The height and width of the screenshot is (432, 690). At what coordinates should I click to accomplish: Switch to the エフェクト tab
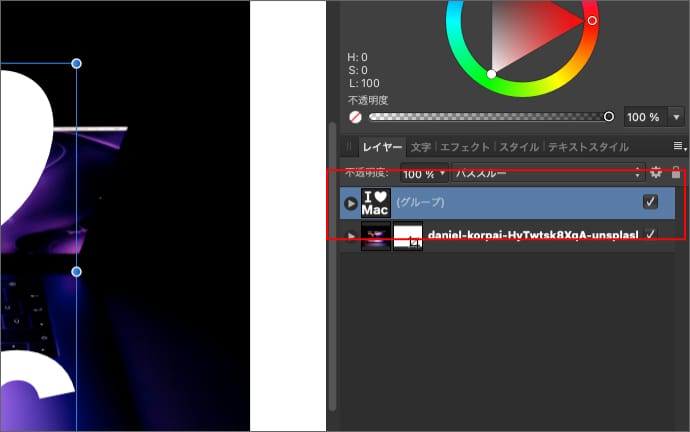pyautogui.click(x=465, y=147)
